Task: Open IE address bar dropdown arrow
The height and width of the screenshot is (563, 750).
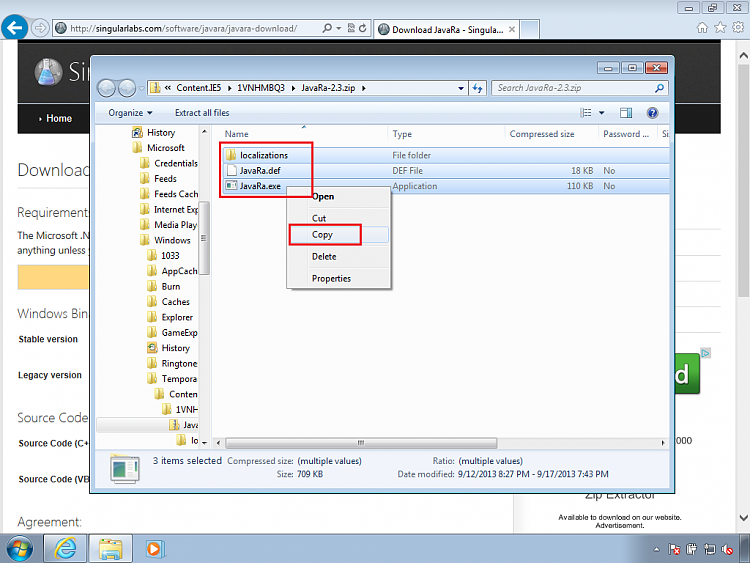Action: pyautogui.click(x=339, y=28)
